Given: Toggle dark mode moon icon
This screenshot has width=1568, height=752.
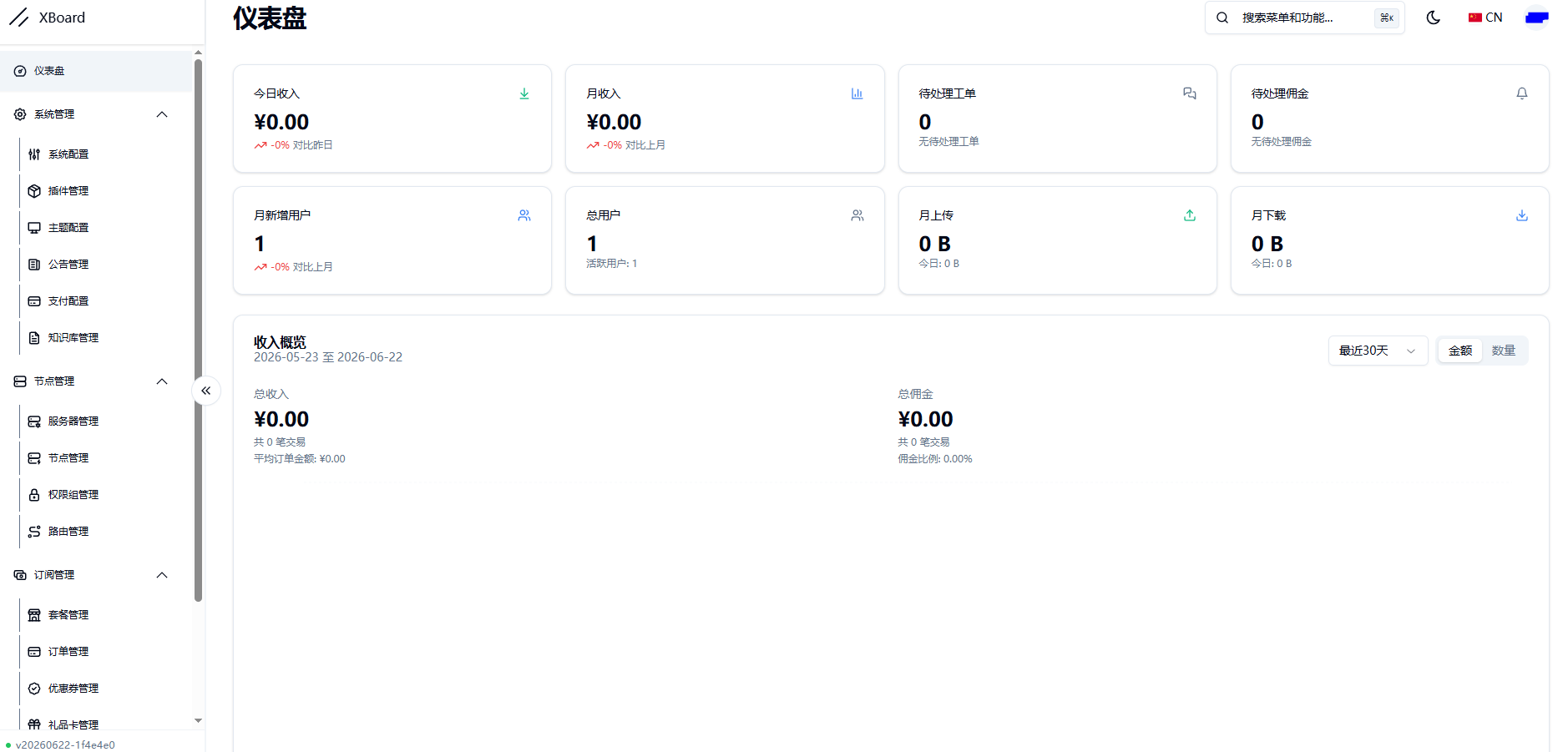Looking at the screenshot, I should click(x=1434, y=18).
